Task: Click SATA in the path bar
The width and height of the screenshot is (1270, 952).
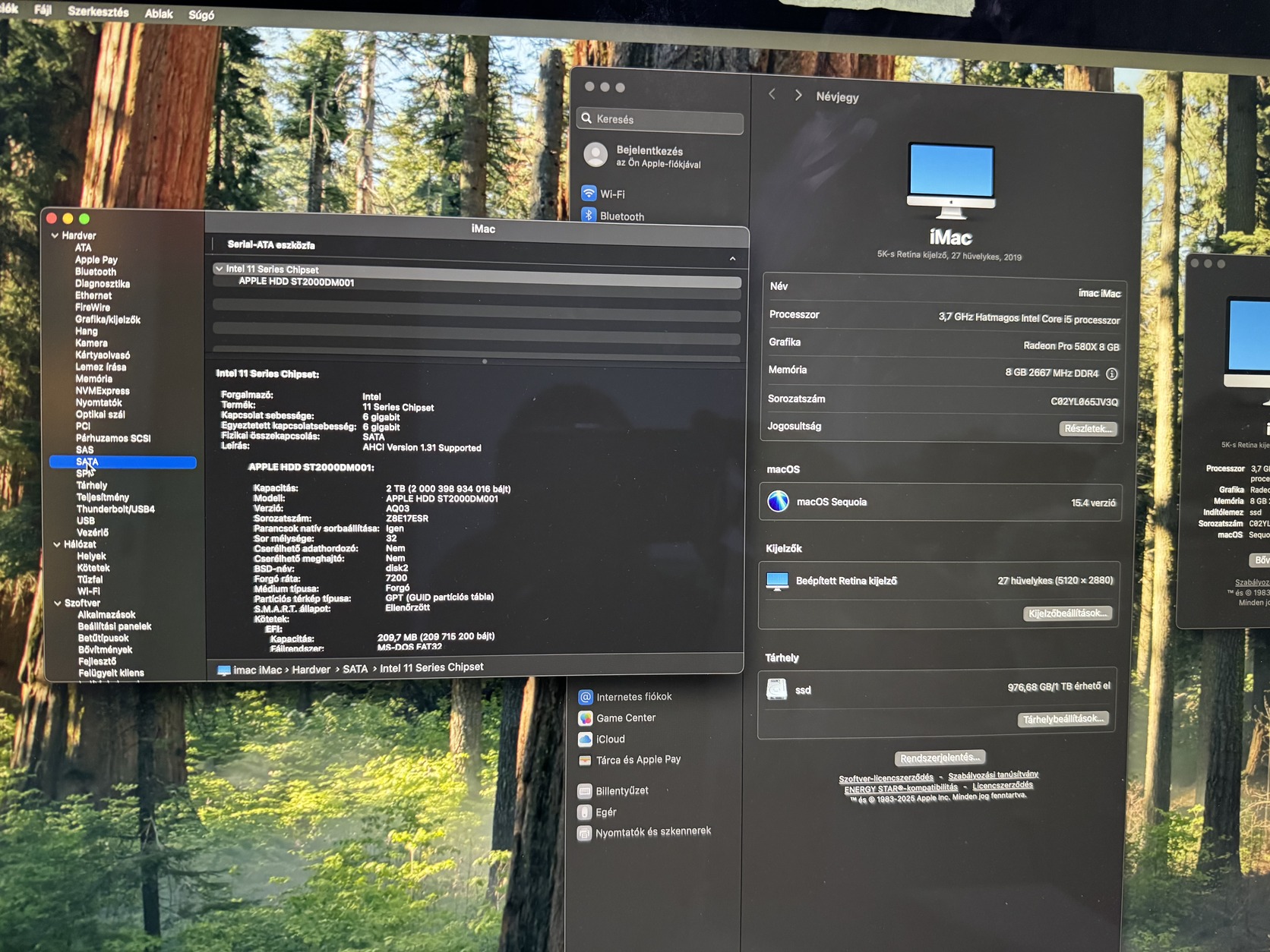Action: 355,669
